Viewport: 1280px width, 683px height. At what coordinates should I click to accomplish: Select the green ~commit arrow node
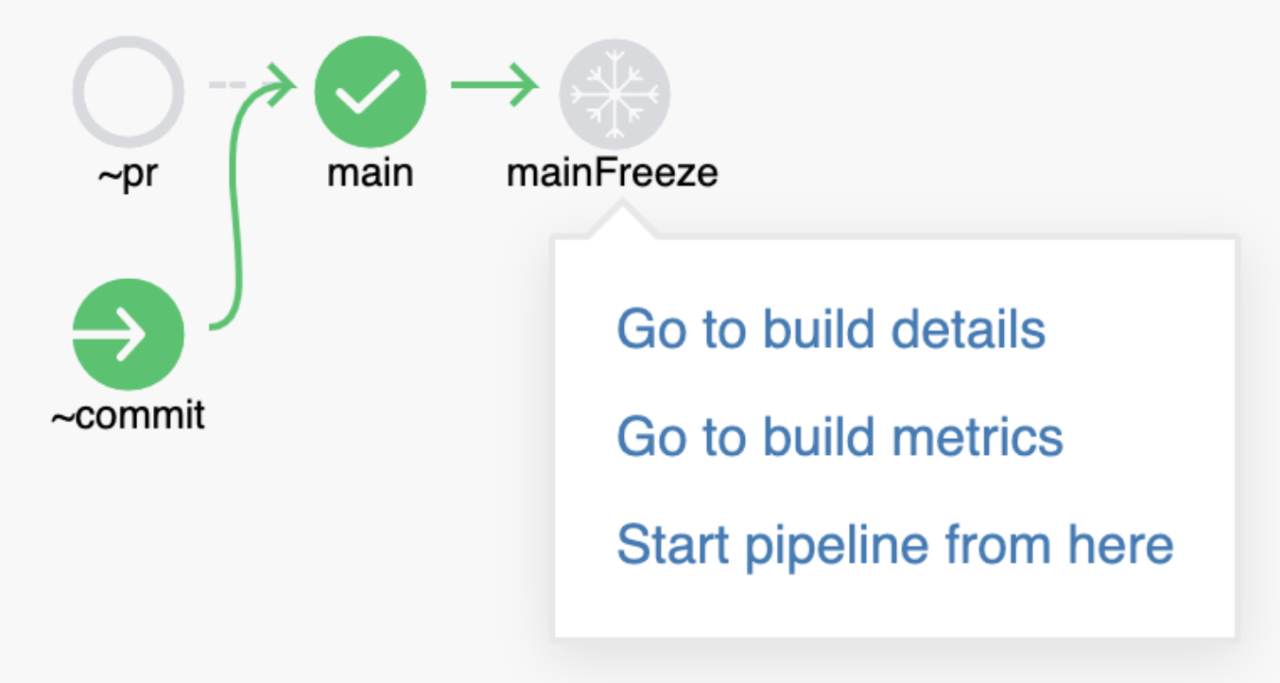pos(128,335)
